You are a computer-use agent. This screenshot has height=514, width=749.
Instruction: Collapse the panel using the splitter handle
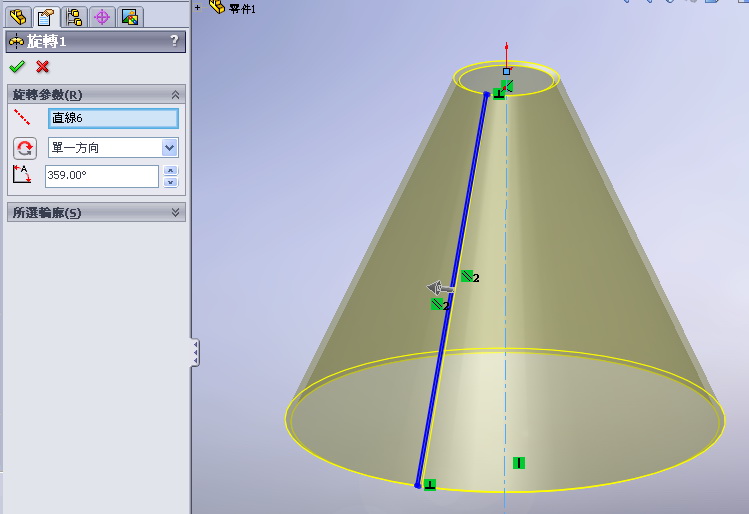tap(195, 353)
